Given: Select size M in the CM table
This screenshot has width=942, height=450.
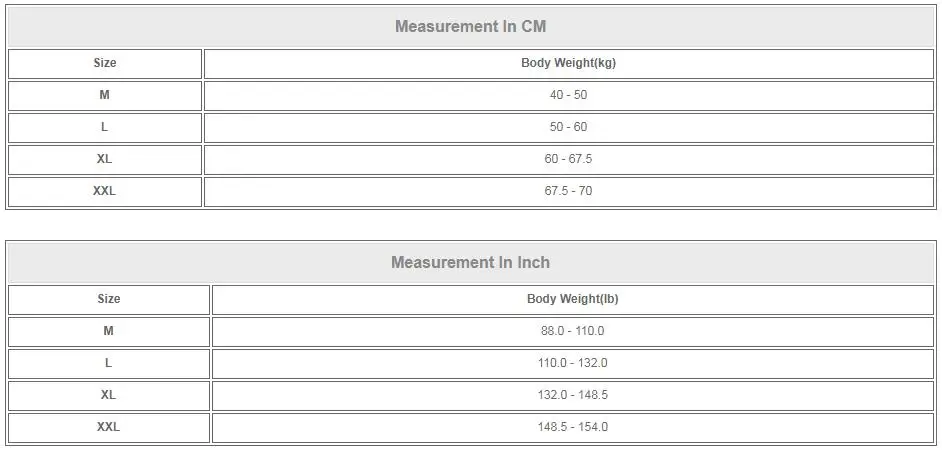Looking at the screenshot, I should [x=105, y=96].
